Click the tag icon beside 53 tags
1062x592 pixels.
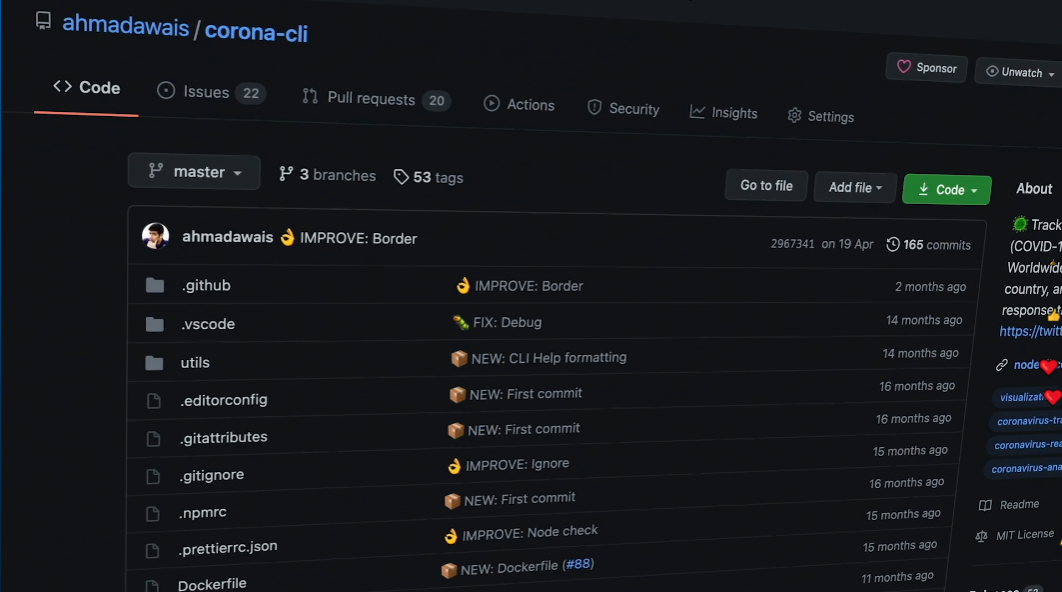[401, 177]
